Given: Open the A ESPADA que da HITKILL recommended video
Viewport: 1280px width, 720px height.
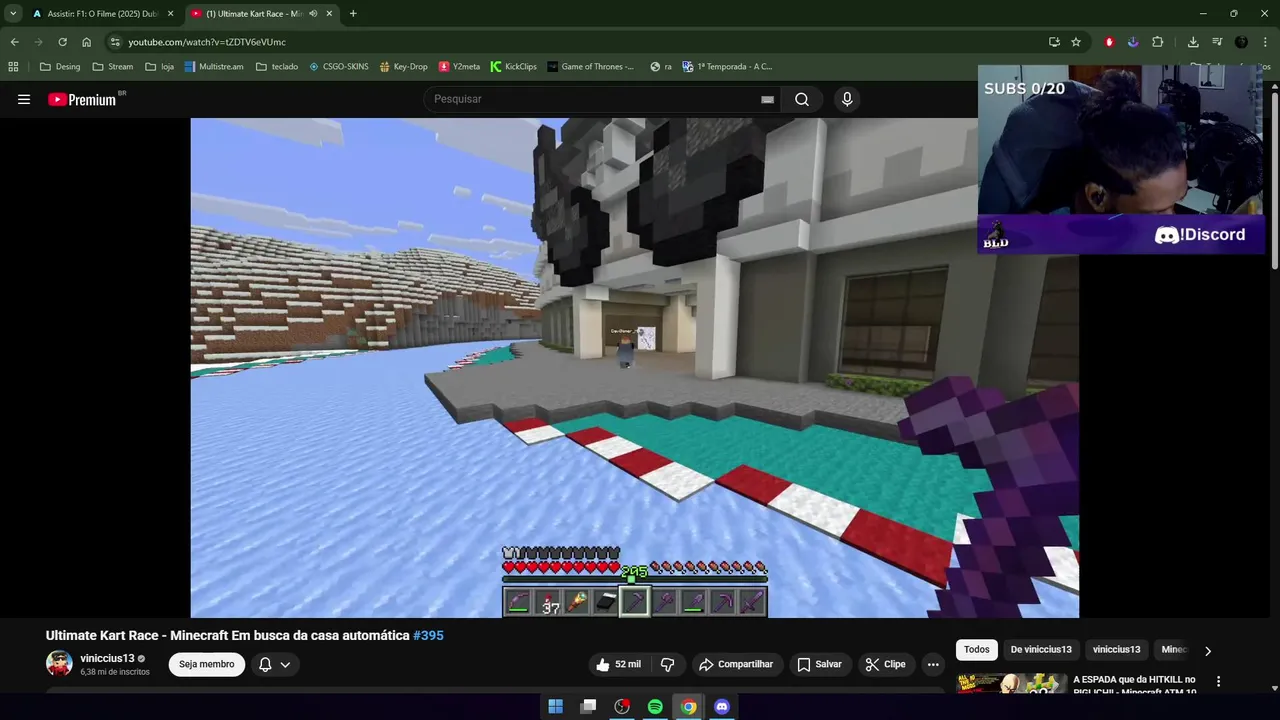Looking at the screenshot, I should pos(1134,685).
